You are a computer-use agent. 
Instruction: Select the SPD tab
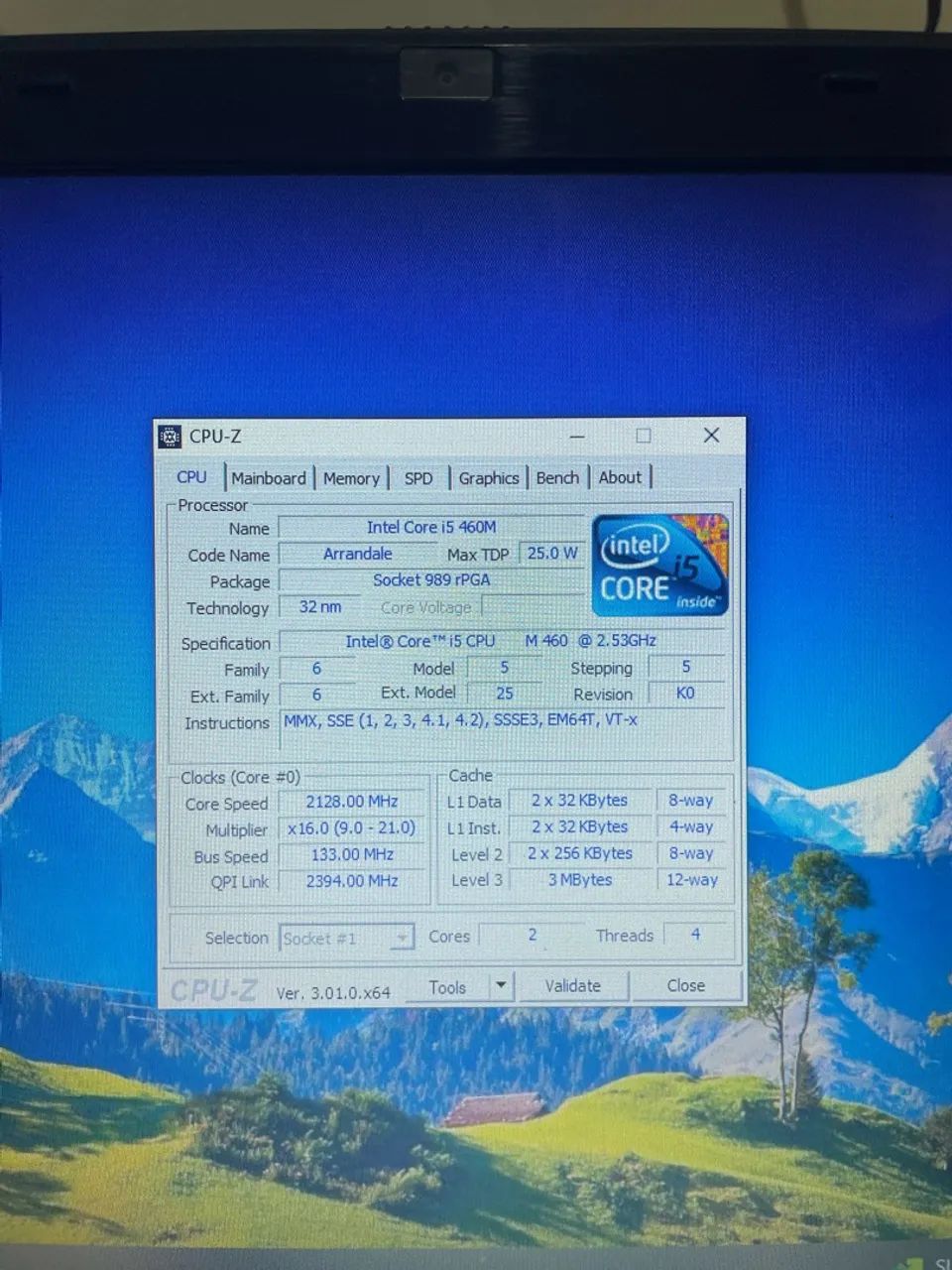[418, 478]
